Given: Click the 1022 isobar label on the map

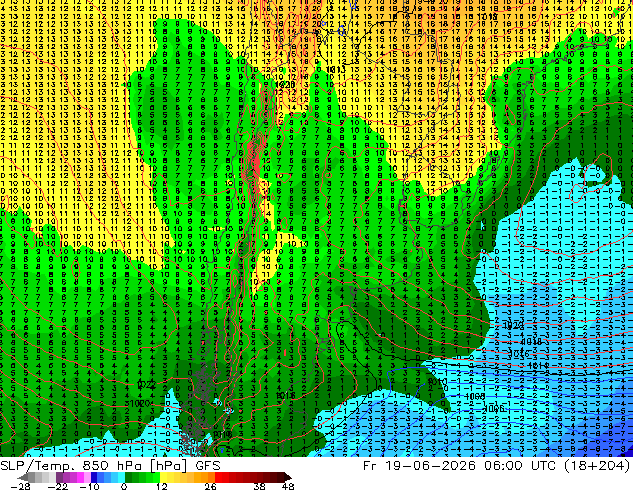Looking at the screenshot, I should [x=146, y=384].
